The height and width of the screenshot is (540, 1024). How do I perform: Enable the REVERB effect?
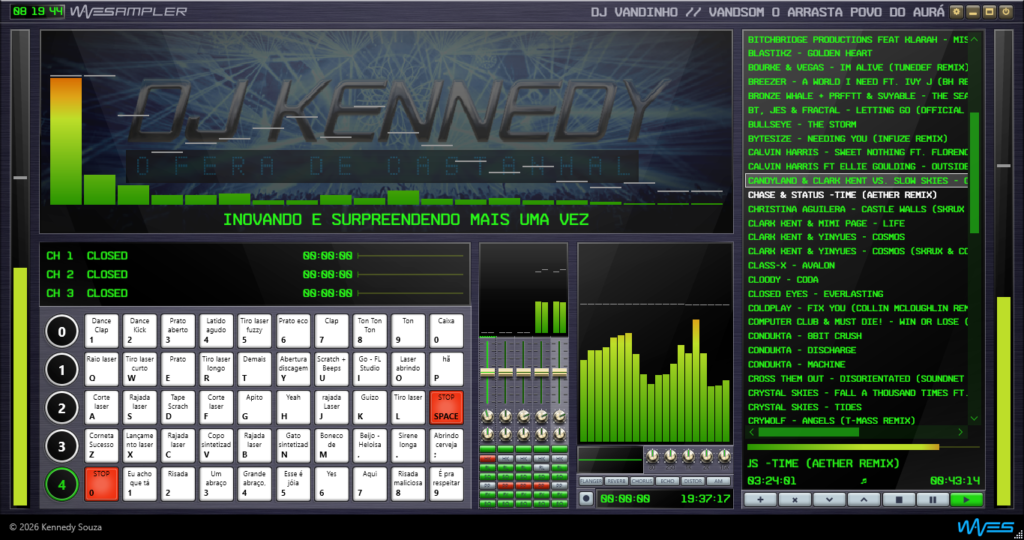(x=615, y=480)
